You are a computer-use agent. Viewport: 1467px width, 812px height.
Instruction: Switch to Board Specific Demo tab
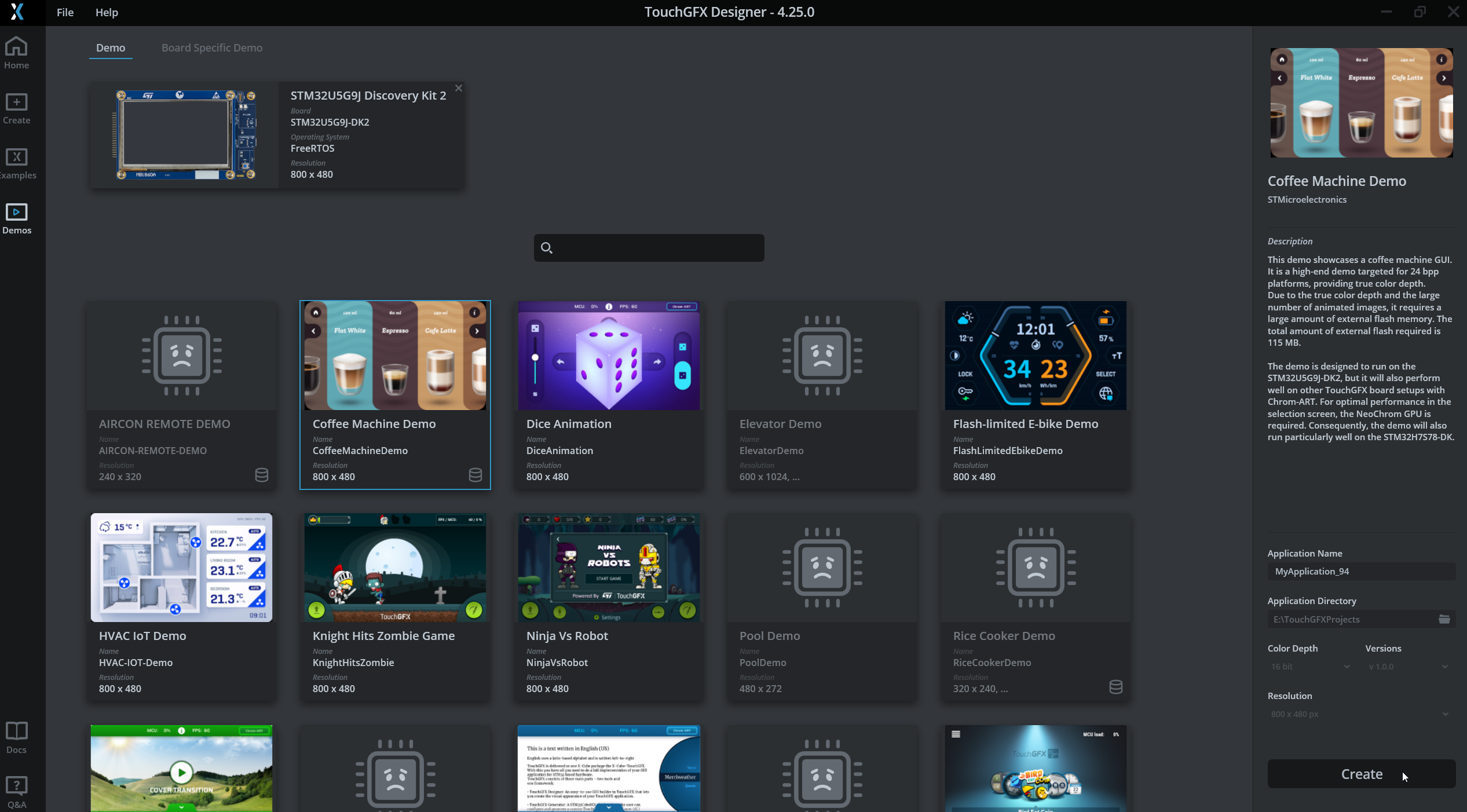(211, 47)
